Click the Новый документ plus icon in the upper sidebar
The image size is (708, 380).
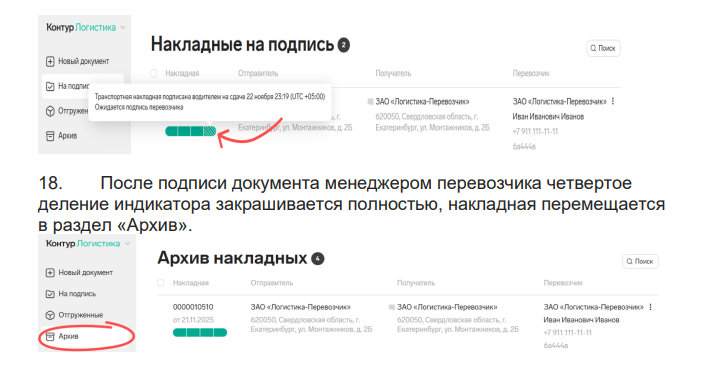[x=50, y=61]
